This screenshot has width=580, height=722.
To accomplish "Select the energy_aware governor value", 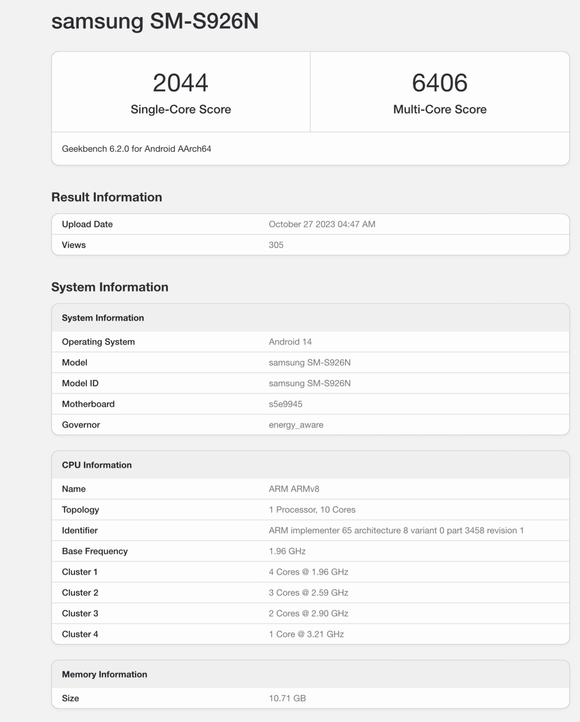I will coord(296,425).
